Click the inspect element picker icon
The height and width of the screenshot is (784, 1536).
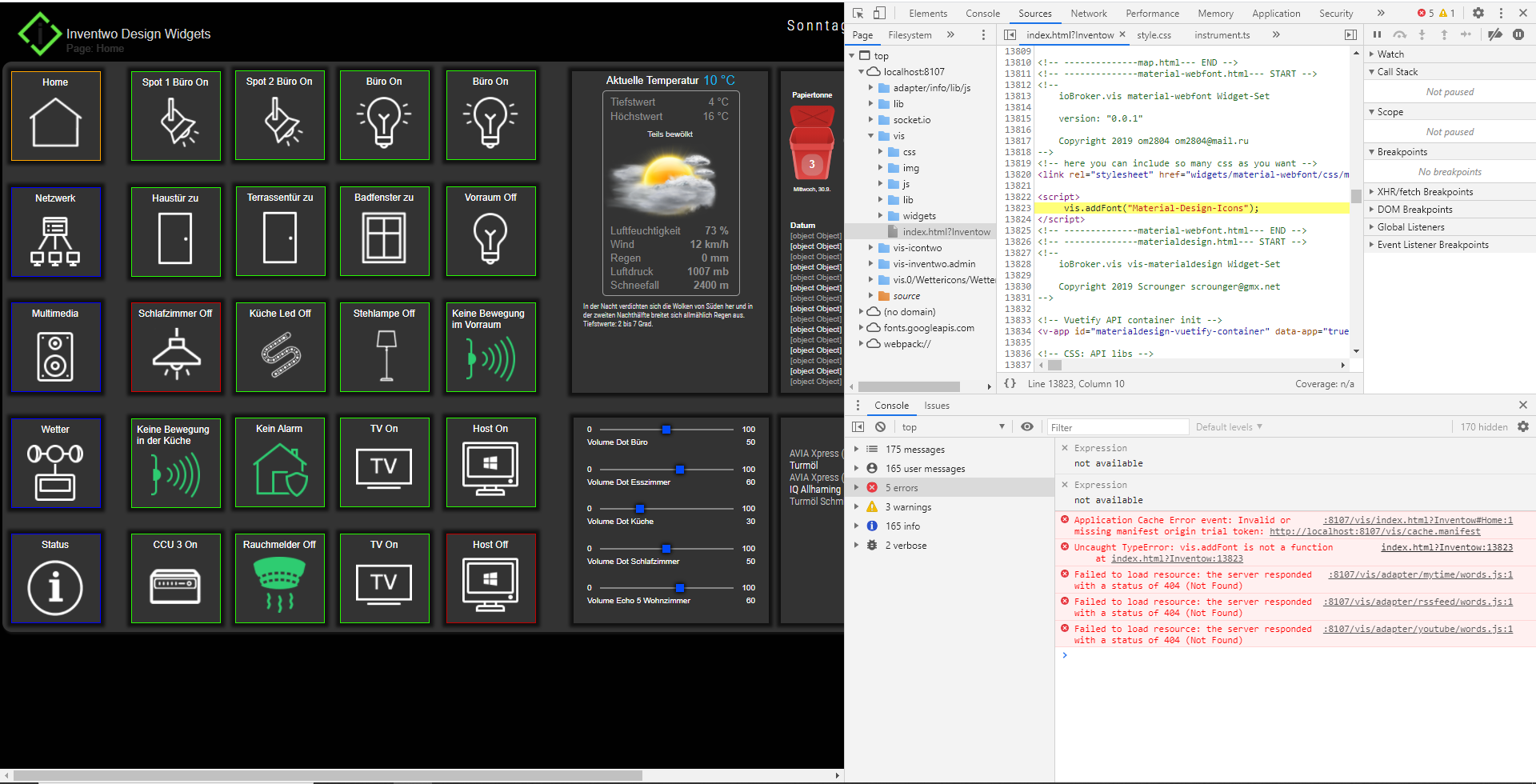(x=858, y=13)
